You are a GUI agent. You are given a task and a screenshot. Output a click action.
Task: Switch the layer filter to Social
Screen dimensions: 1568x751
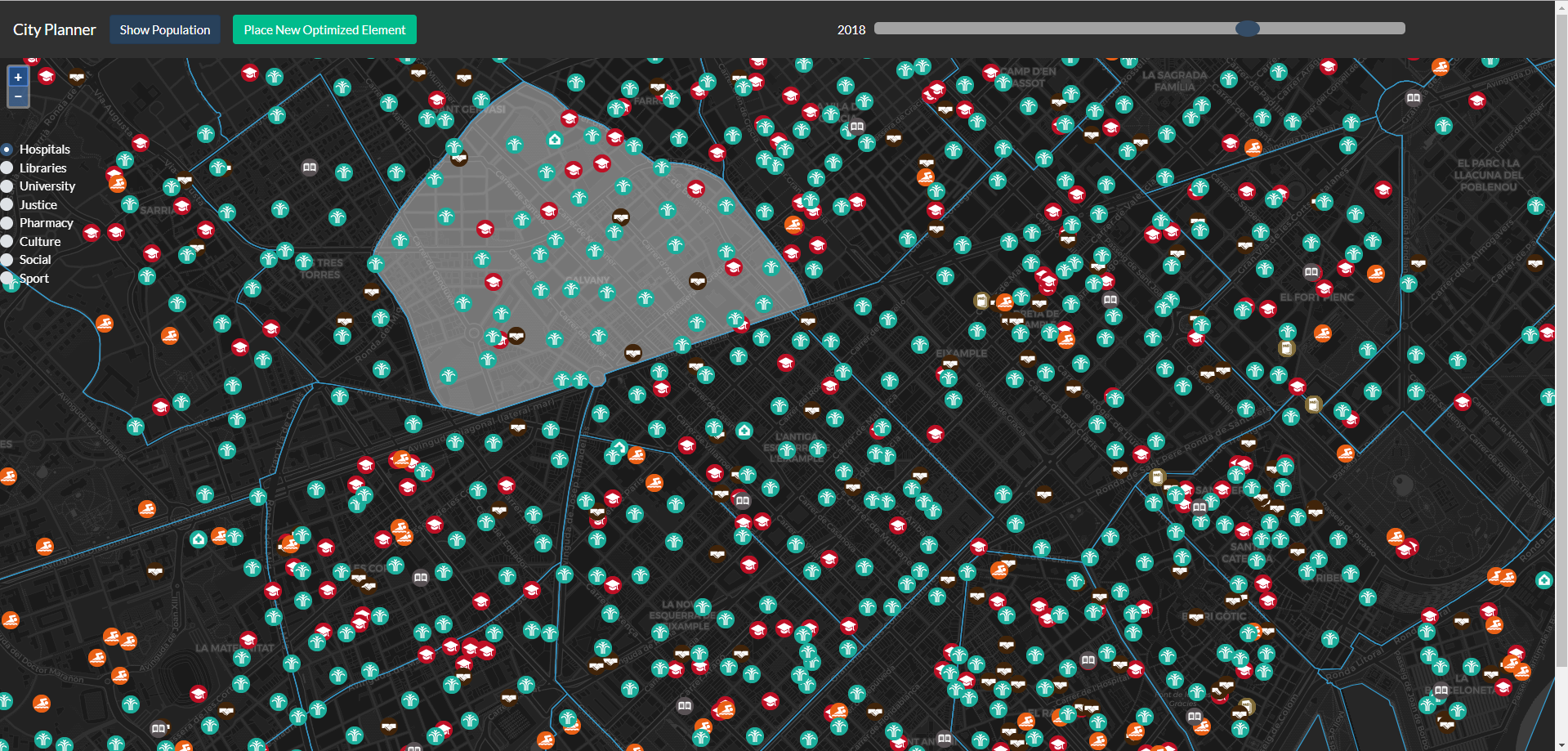click(x=7, y=260)
